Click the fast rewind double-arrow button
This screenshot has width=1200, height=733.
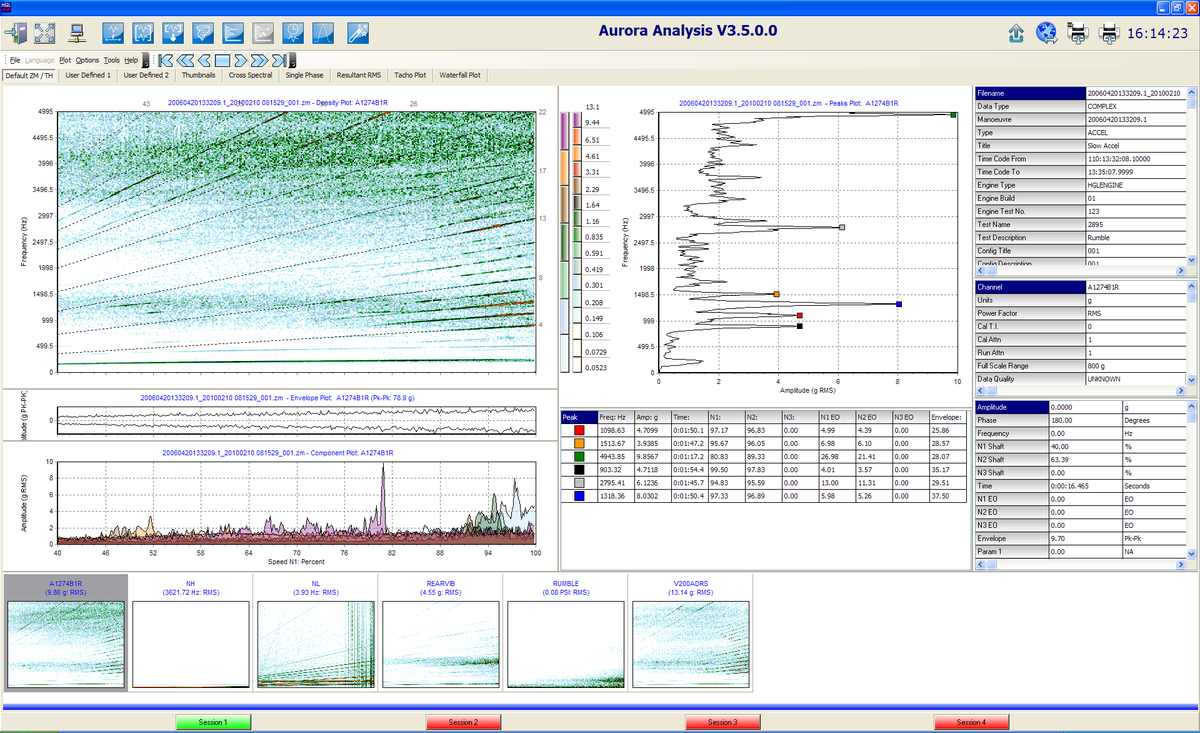click(x=184, y=60)
